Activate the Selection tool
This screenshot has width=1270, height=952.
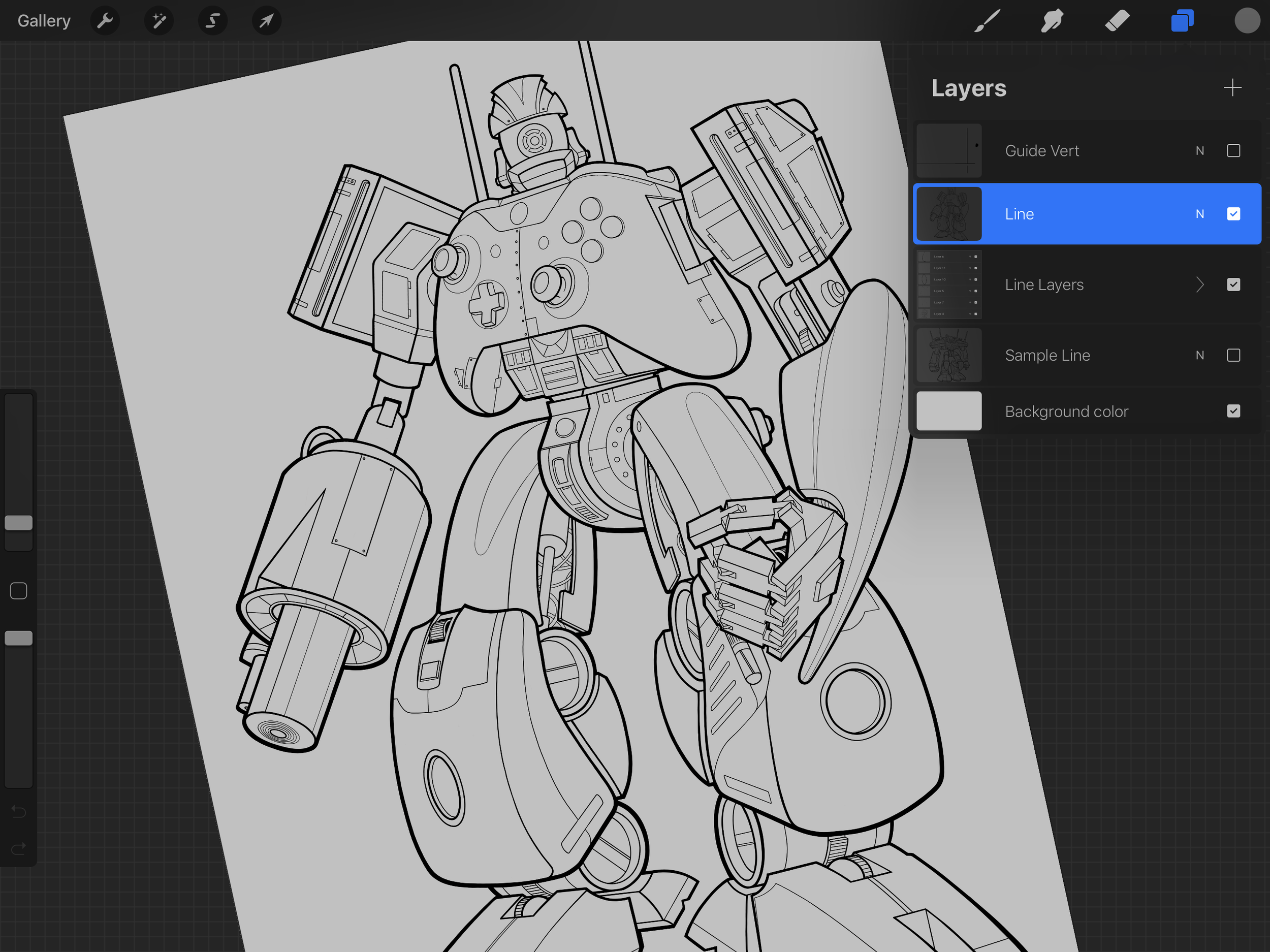tap(213, 21)
